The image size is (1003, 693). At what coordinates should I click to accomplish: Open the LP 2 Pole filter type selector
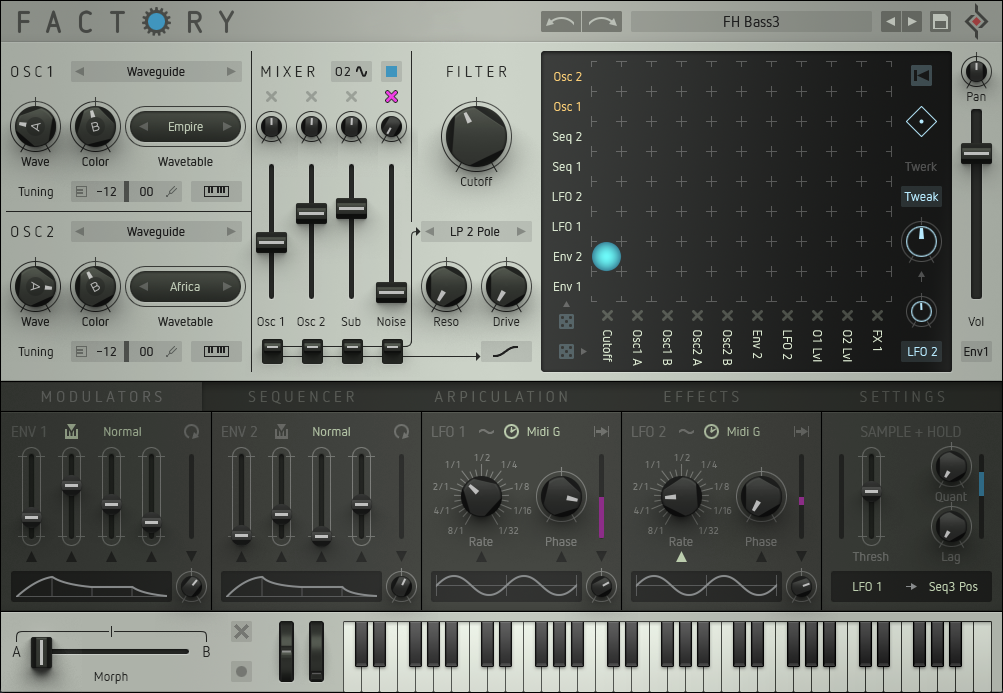[x=475, y=232]
